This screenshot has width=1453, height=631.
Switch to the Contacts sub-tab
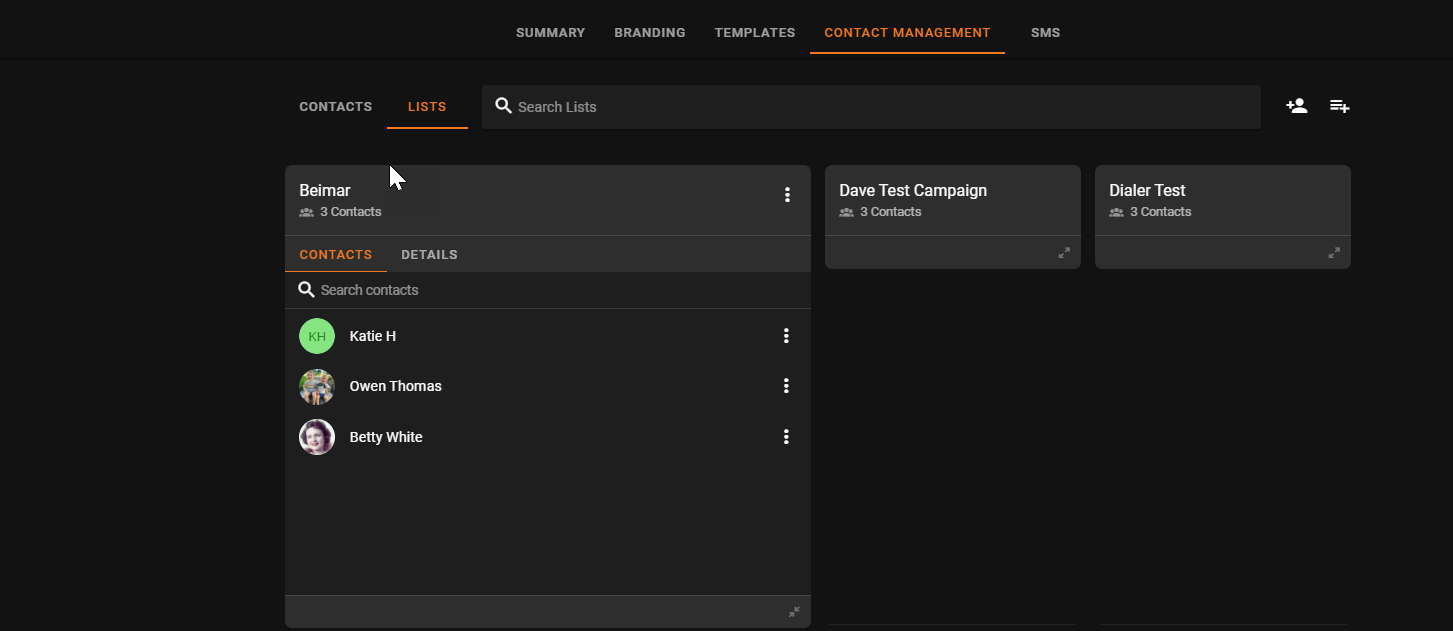point(335,107)
